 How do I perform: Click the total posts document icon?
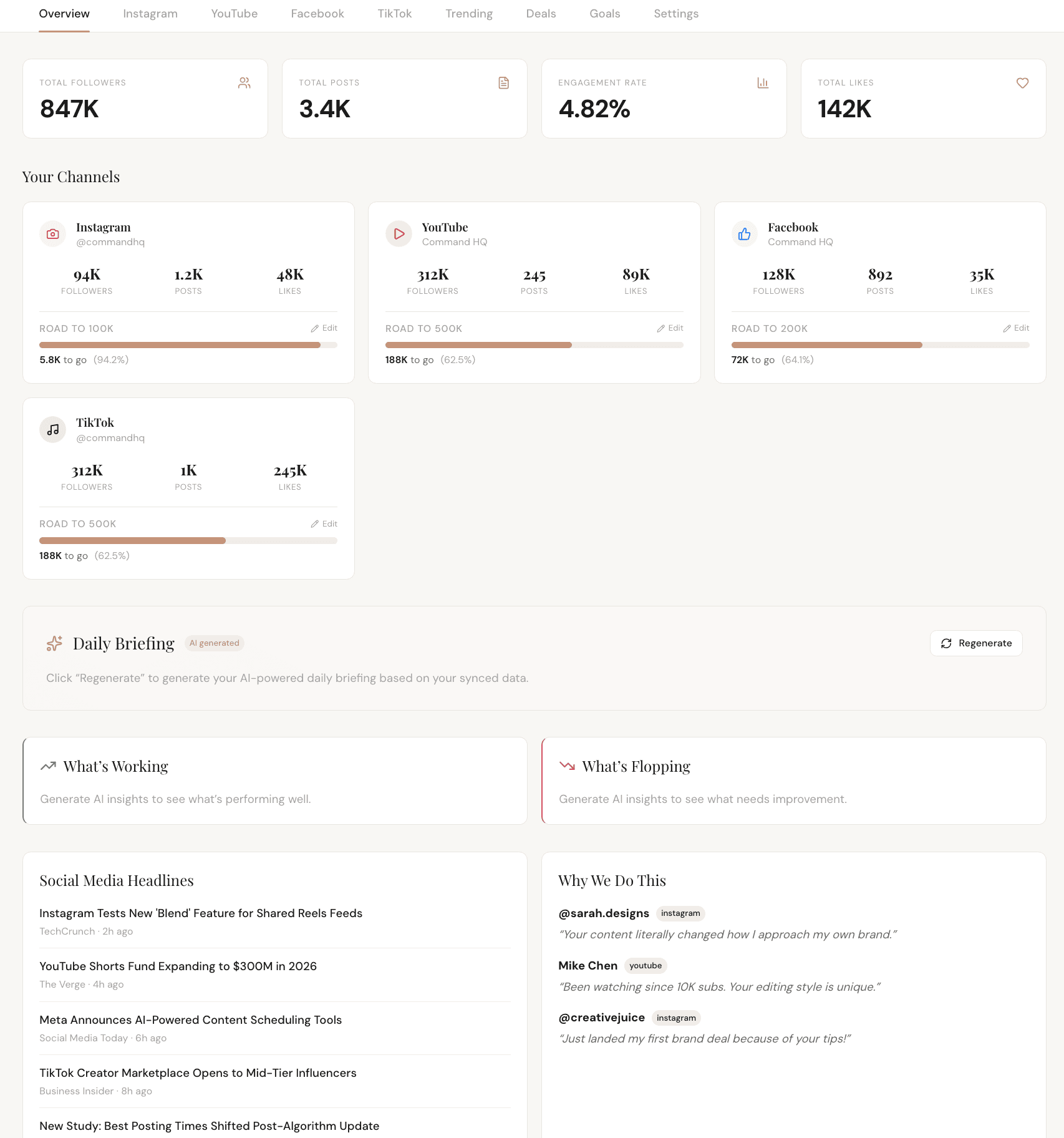[x=503, y=82]
